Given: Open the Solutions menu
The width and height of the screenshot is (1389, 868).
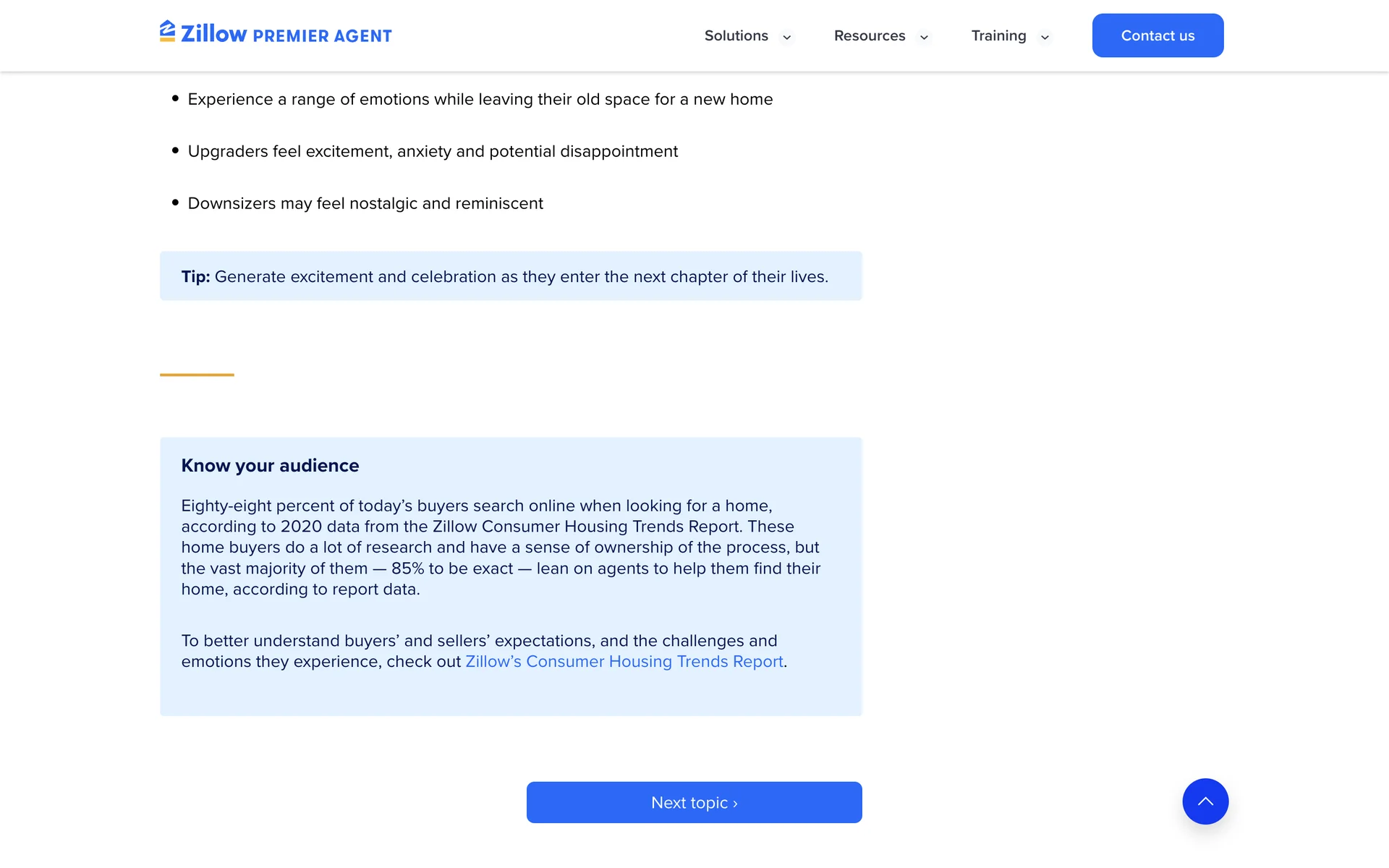Looking at the screenshot, I should 736,36.
